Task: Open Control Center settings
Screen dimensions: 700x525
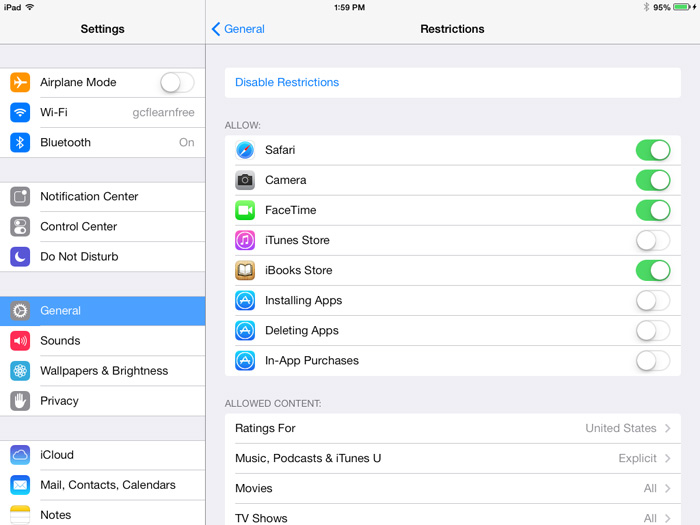Action: pos(102,226)
